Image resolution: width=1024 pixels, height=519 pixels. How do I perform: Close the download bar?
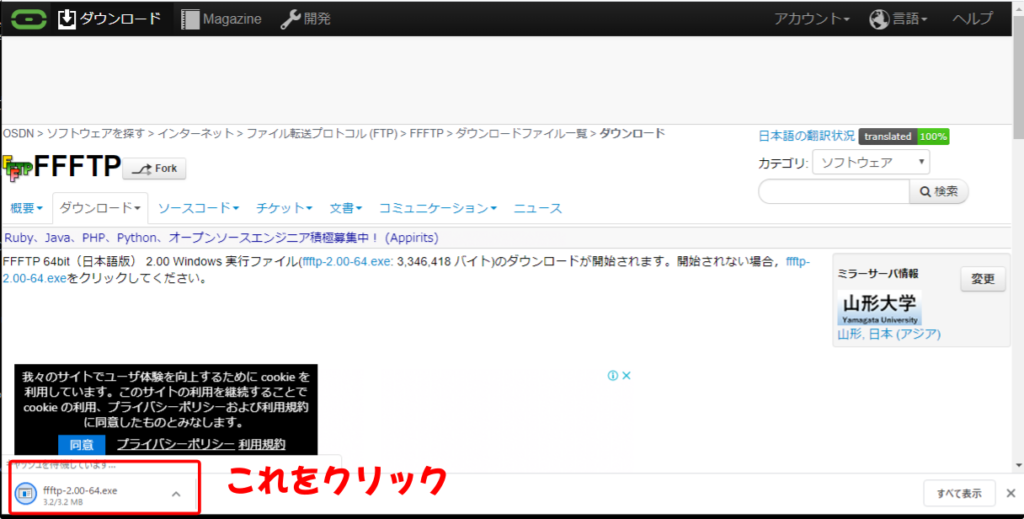1011,494
